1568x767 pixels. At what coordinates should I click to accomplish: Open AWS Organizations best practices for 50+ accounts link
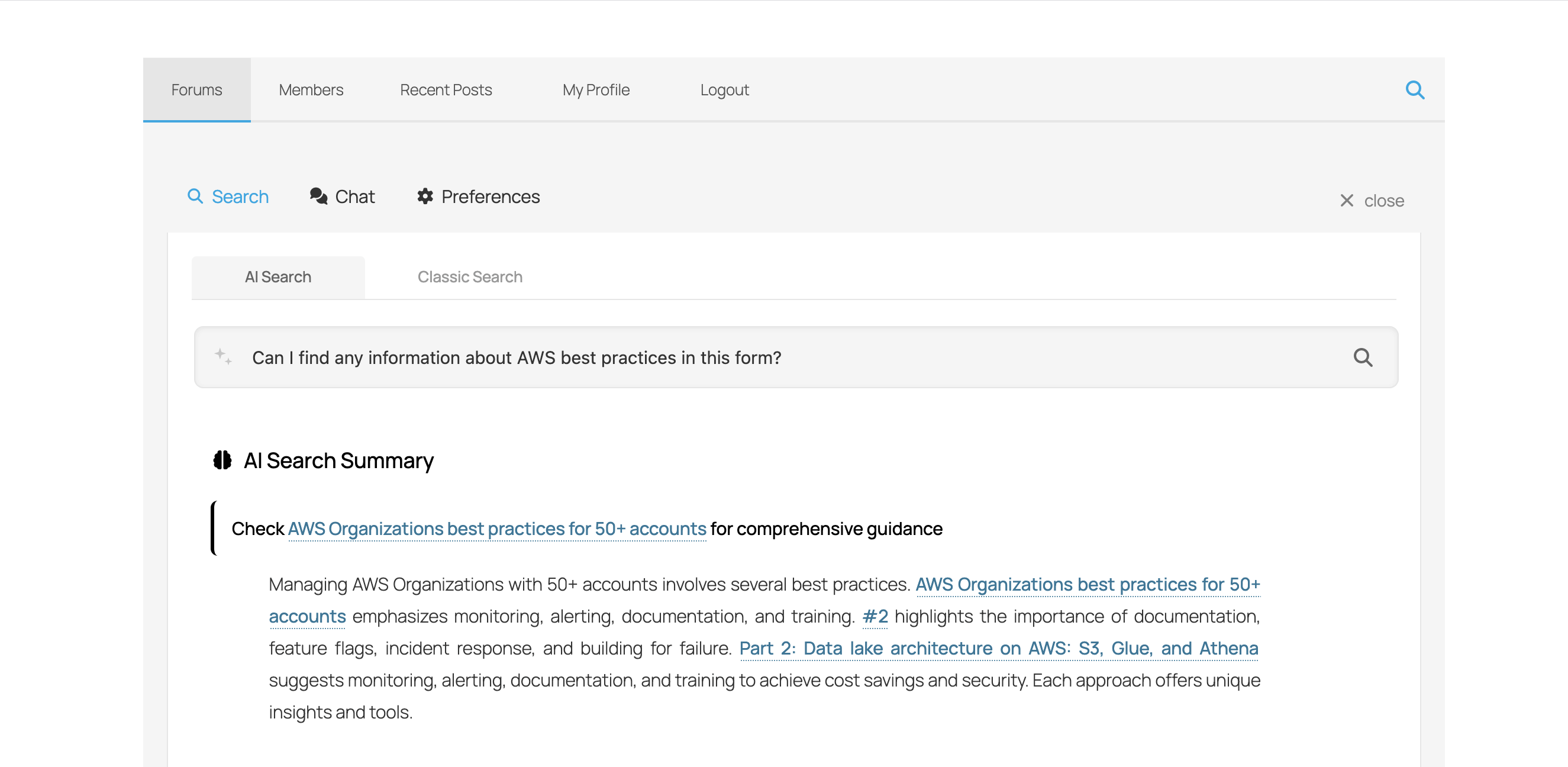(x=496, y=528)
